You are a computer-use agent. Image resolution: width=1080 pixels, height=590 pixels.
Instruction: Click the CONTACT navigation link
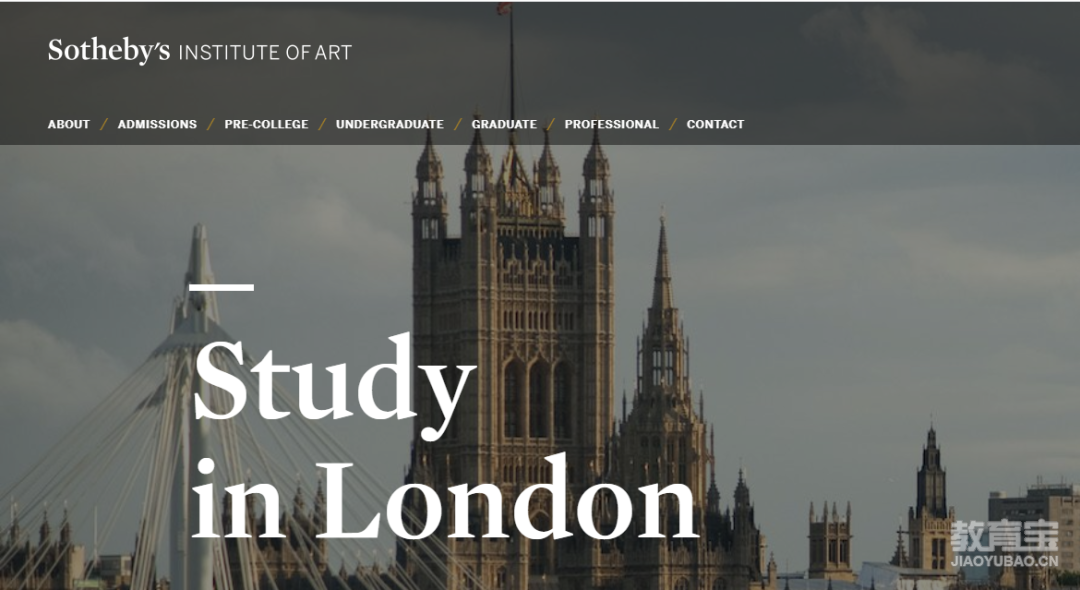pos(716,125)
